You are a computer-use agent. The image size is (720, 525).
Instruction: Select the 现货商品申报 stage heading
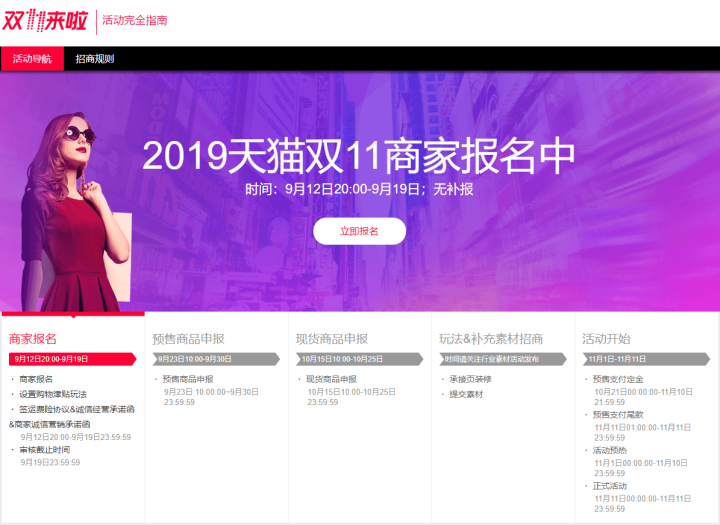[x=332, y=339]
